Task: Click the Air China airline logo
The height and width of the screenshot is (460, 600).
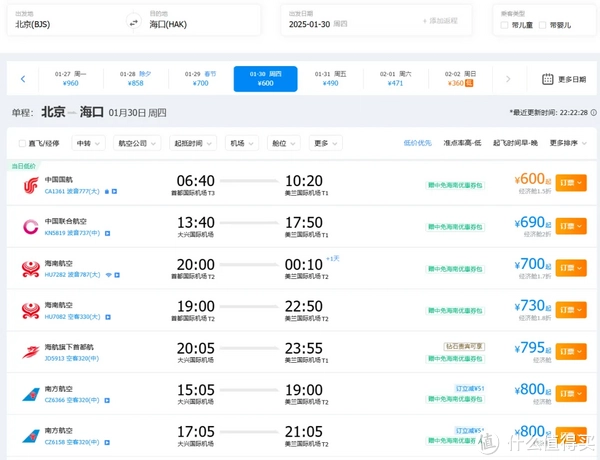Action: click(x=31, y=185)
